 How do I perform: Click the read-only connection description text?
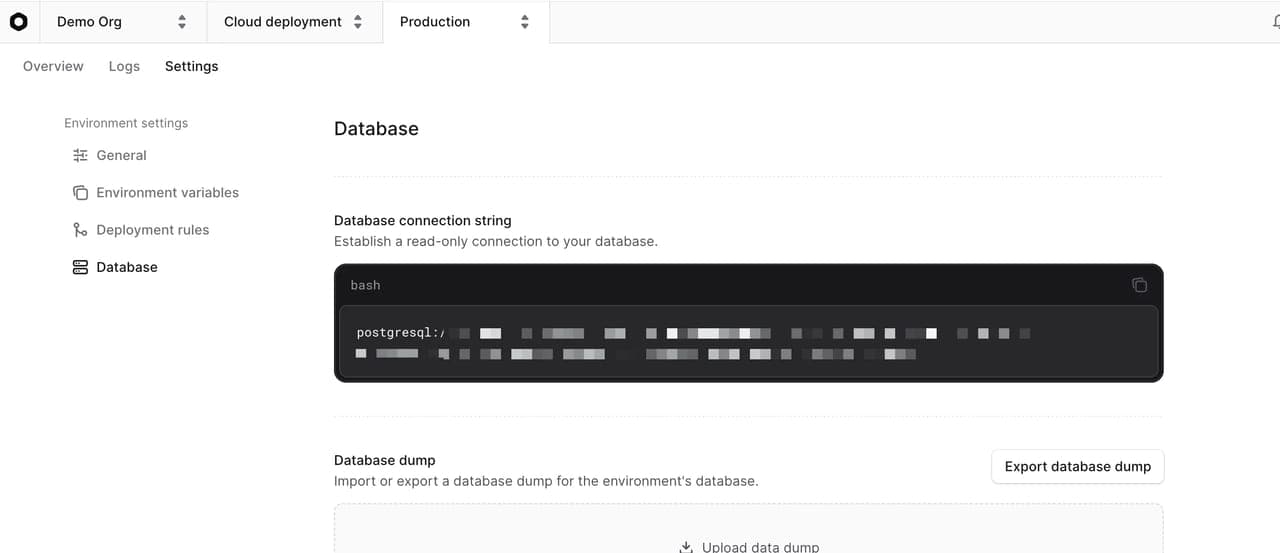(x=496, y=241)
